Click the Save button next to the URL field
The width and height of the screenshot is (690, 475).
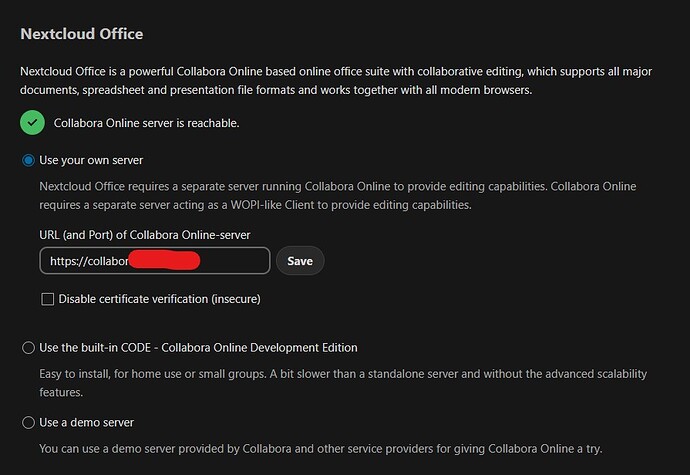tap(300, 261)
